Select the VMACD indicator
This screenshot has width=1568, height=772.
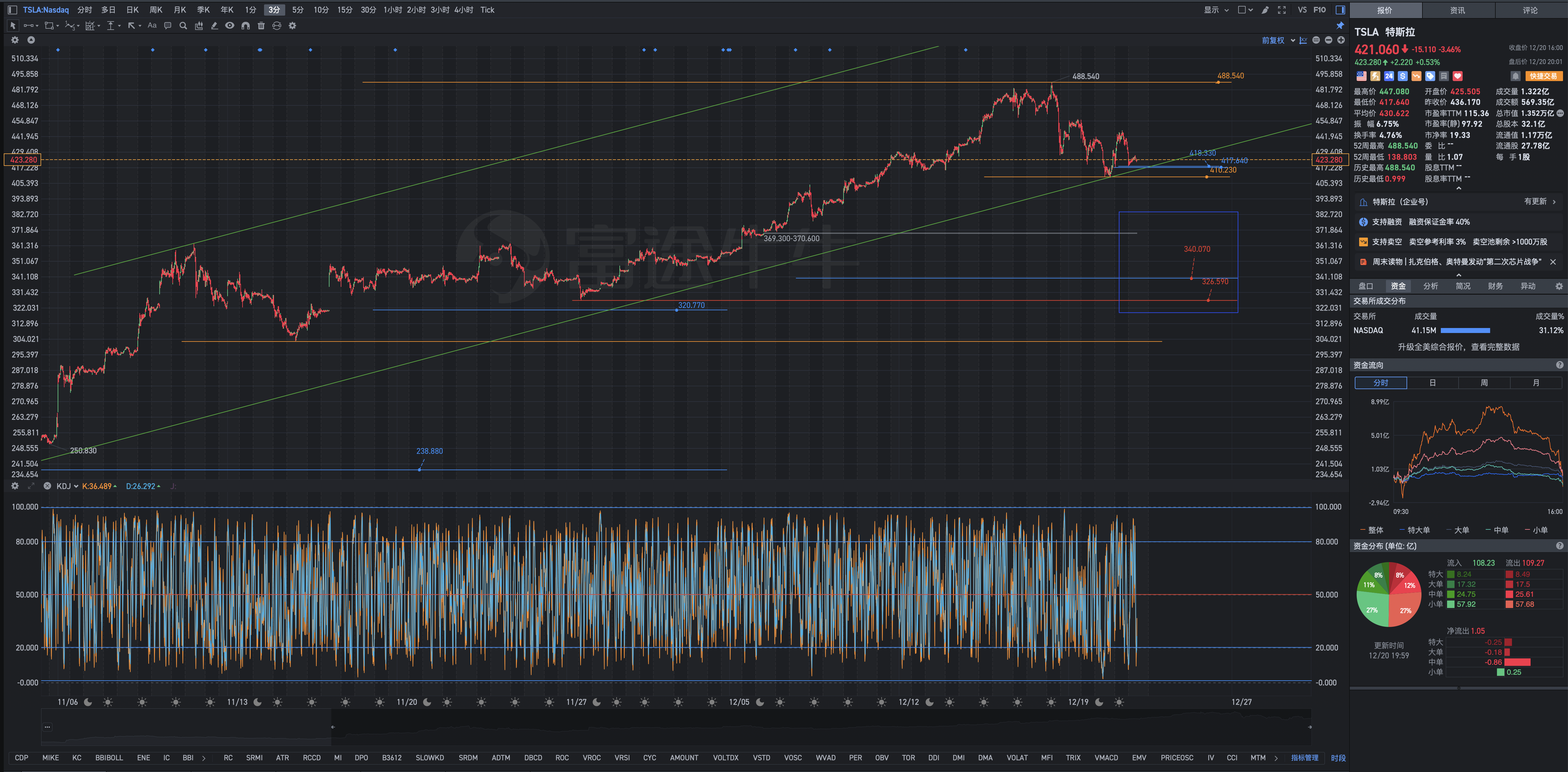[x=1106, y=758]
